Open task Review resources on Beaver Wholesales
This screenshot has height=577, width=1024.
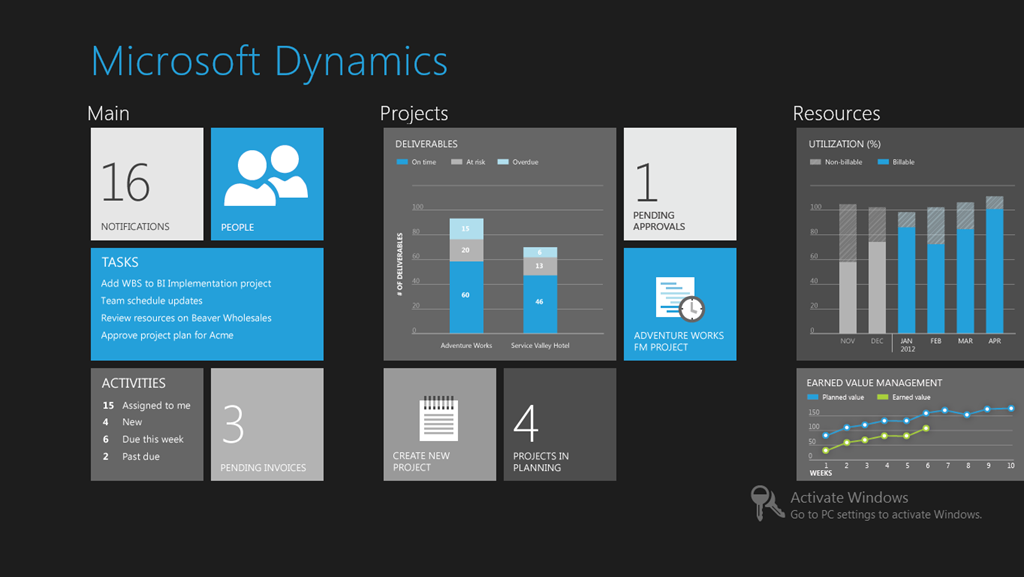click(186, 318)
